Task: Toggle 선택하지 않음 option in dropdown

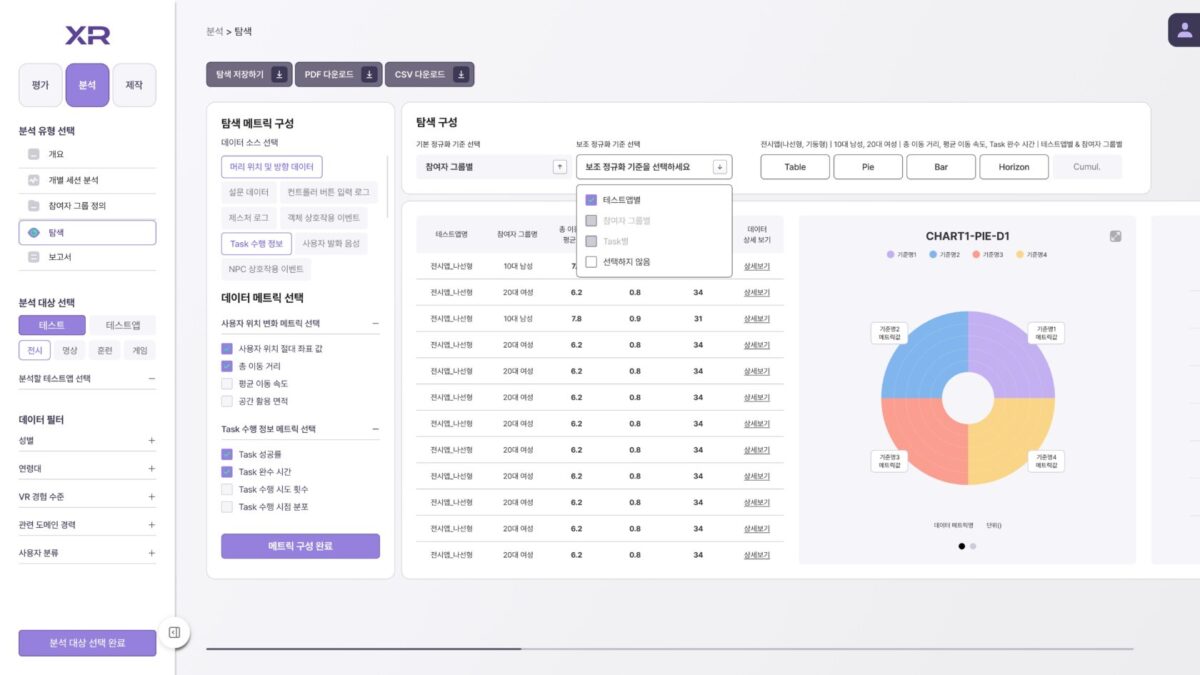Action: click(x=591, y=262)
